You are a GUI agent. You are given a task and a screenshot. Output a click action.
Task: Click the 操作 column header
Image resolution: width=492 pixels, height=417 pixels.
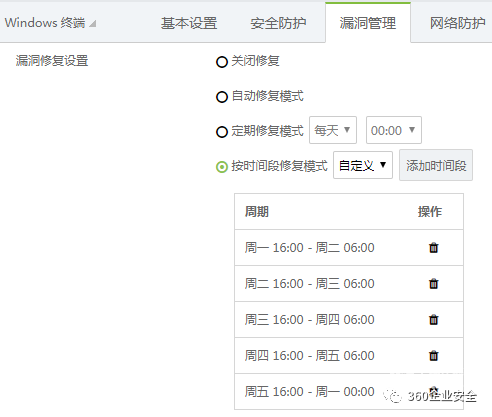tap(430, 212)
